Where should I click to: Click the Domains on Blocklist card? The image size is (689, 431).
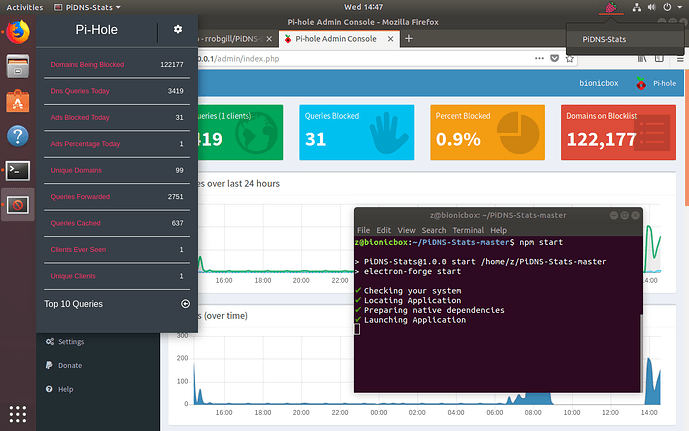(x=610, y=132)
